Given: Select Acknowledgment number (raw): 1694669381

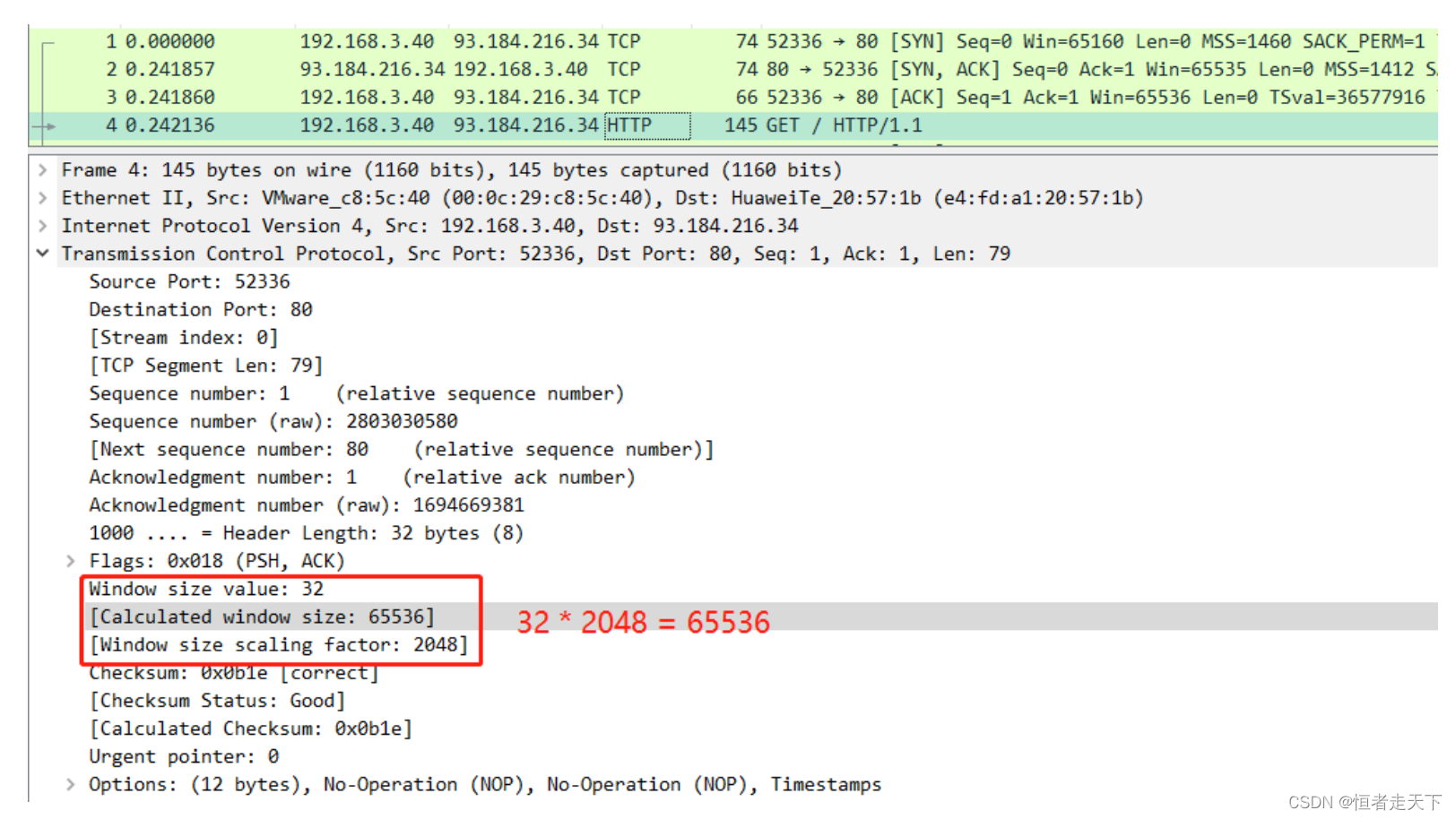Looking at the screenshot, I should click(x=307, y=504).
